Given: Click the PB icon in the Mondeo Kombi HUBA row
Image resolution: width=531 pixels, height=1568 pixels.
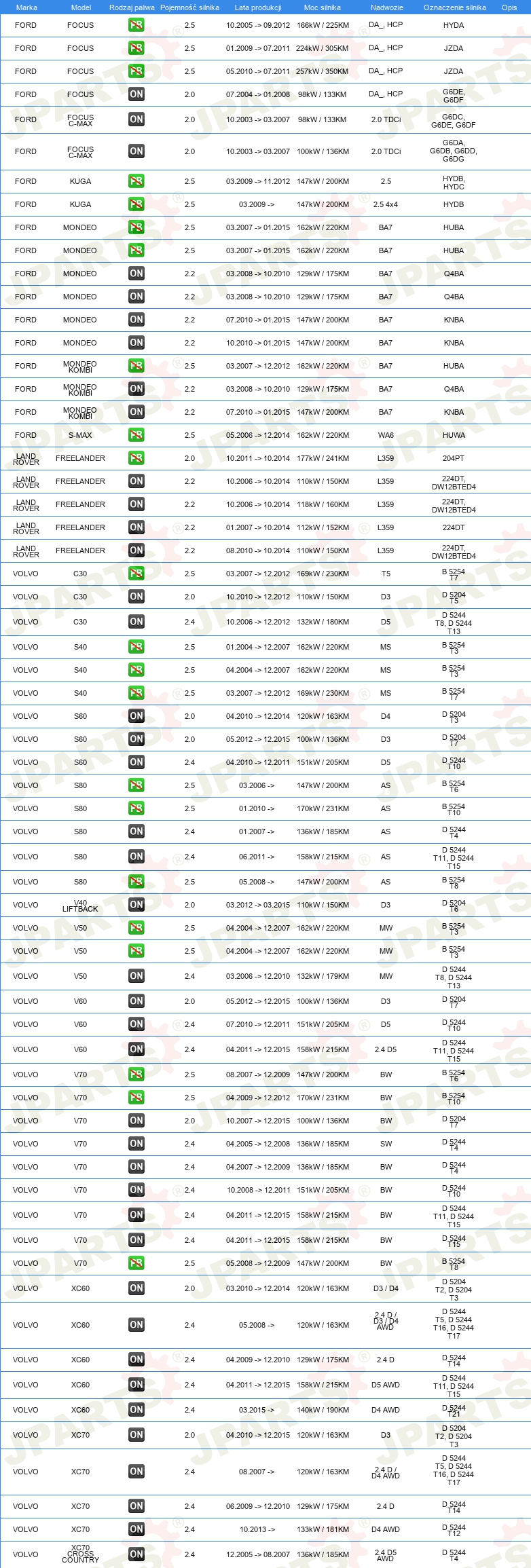Looking at the screenshot, I should point(136,366).
